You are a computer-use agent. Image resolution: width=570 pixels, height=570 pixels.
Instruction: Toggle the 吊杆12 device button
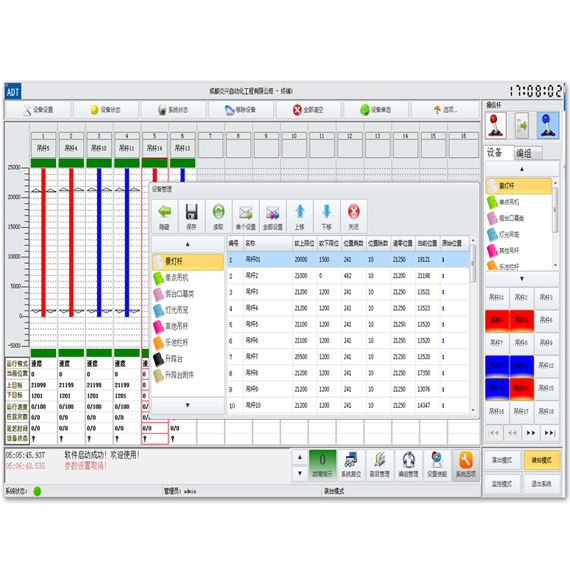tap(546, 366)
